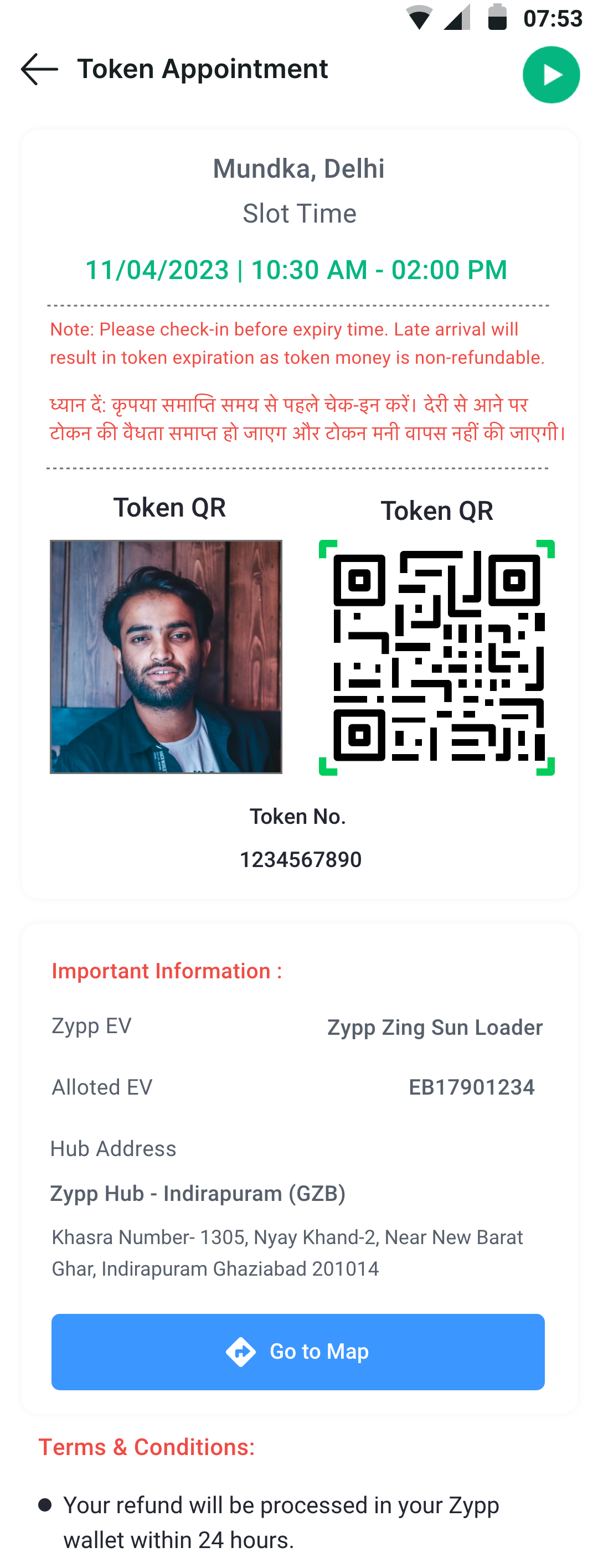
Task: Tap the cellular signal icon
Action: (457, 17)
